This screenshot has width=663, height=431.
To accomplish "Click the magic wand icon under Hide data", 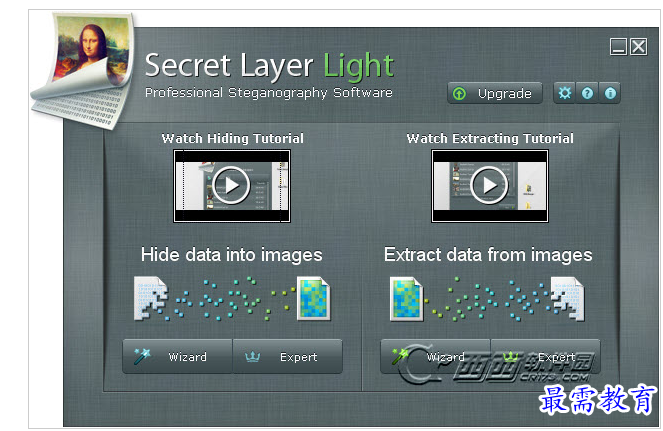I will (142, 356).
